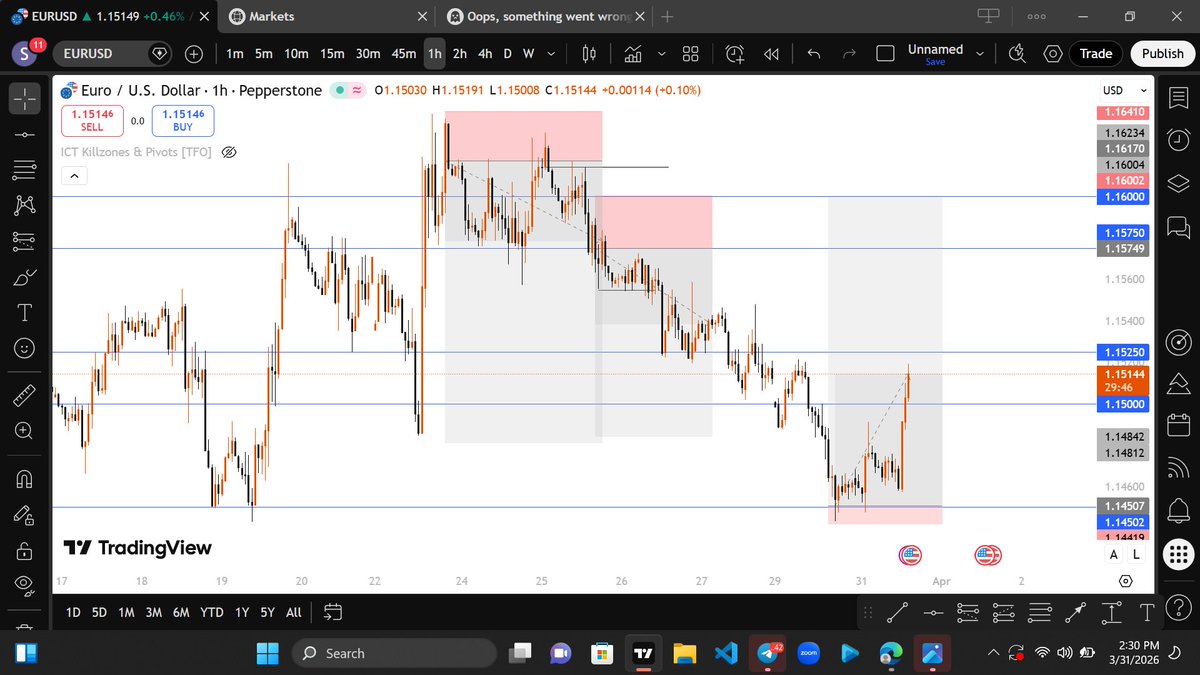Select the zoom in tool

(x=25, y=431)
